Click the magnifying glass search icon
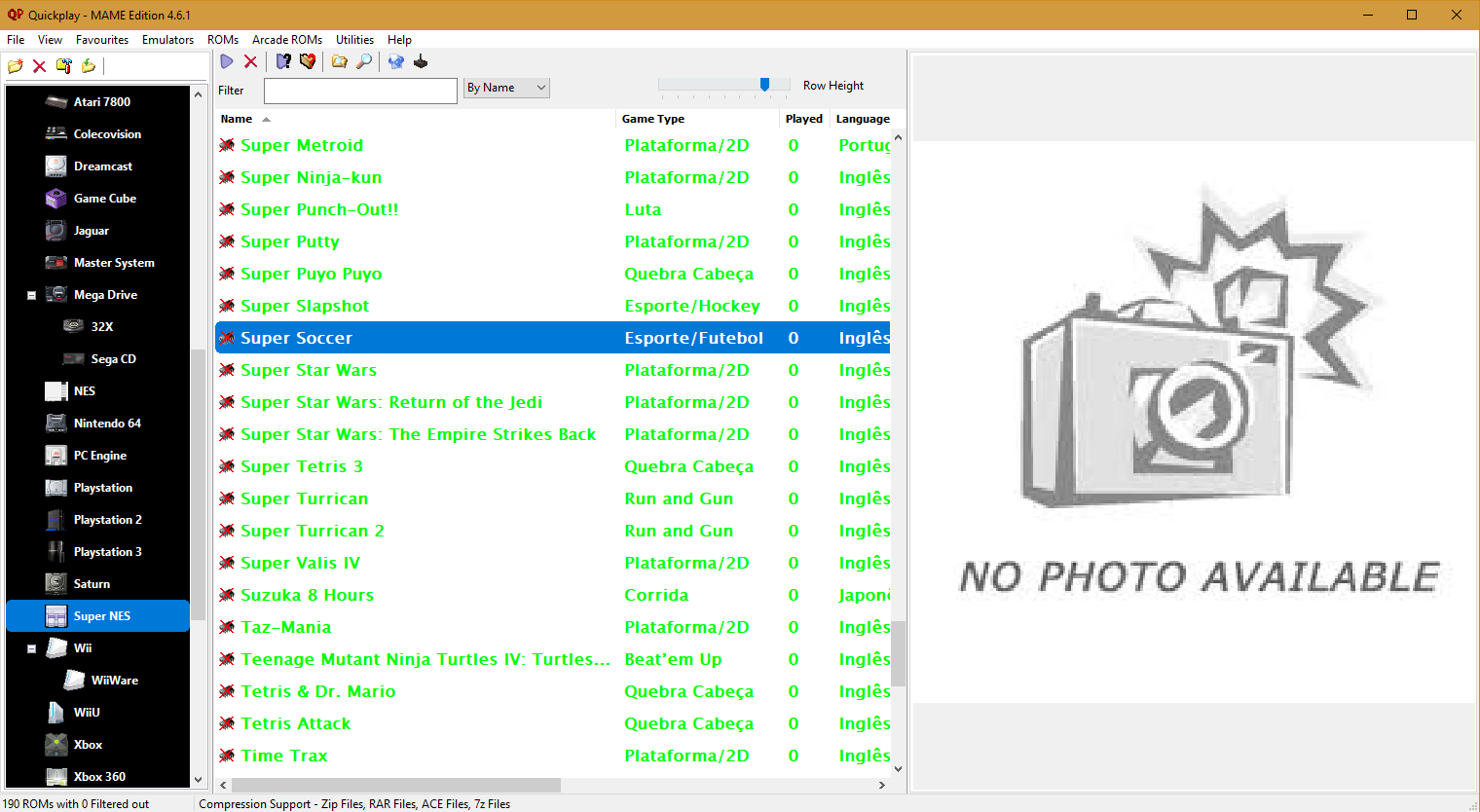This screenshot has height=812, width=1480. tap(363, 61)
